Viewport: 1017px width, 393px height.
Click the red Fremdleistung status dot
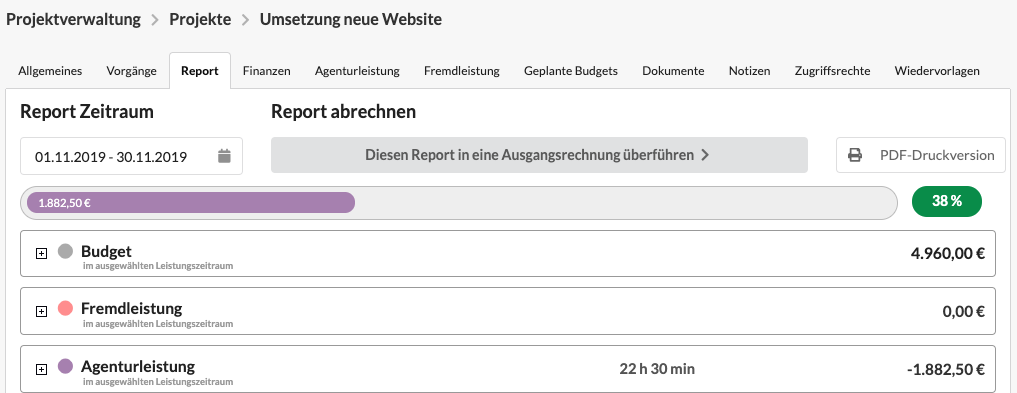point(65,309)
